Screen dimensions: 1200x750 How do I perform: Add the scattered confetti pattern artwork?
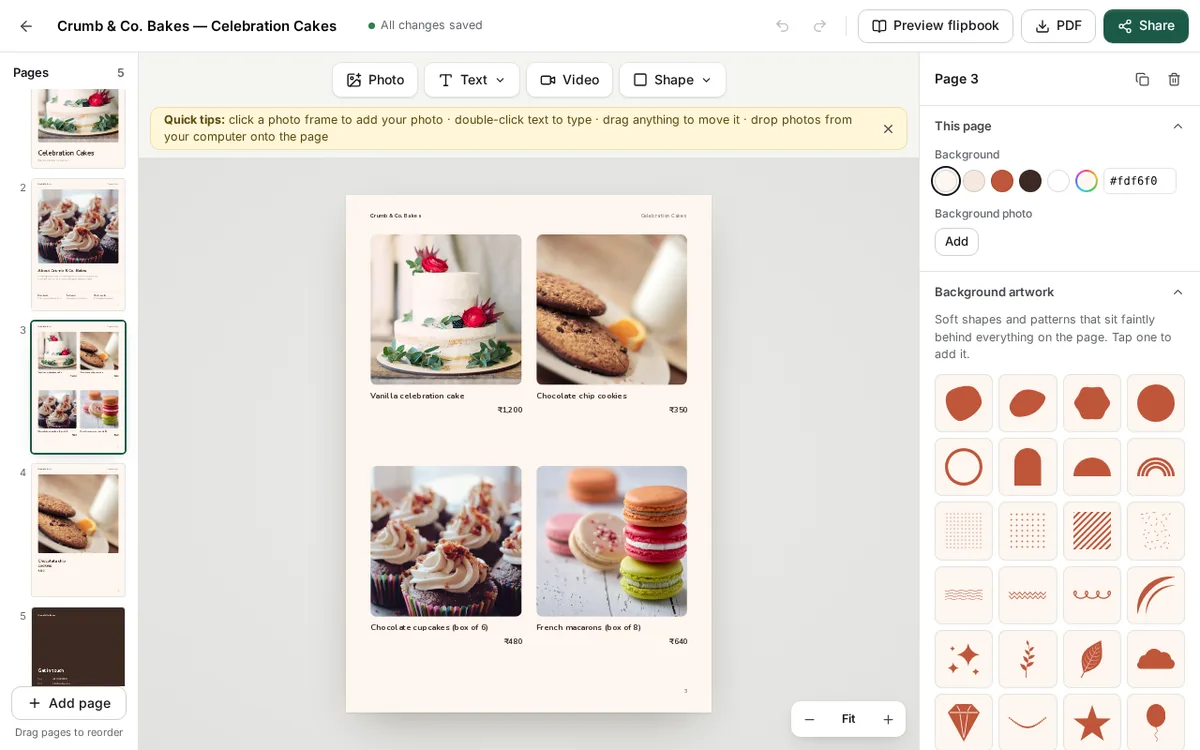tap(1156, 531)
